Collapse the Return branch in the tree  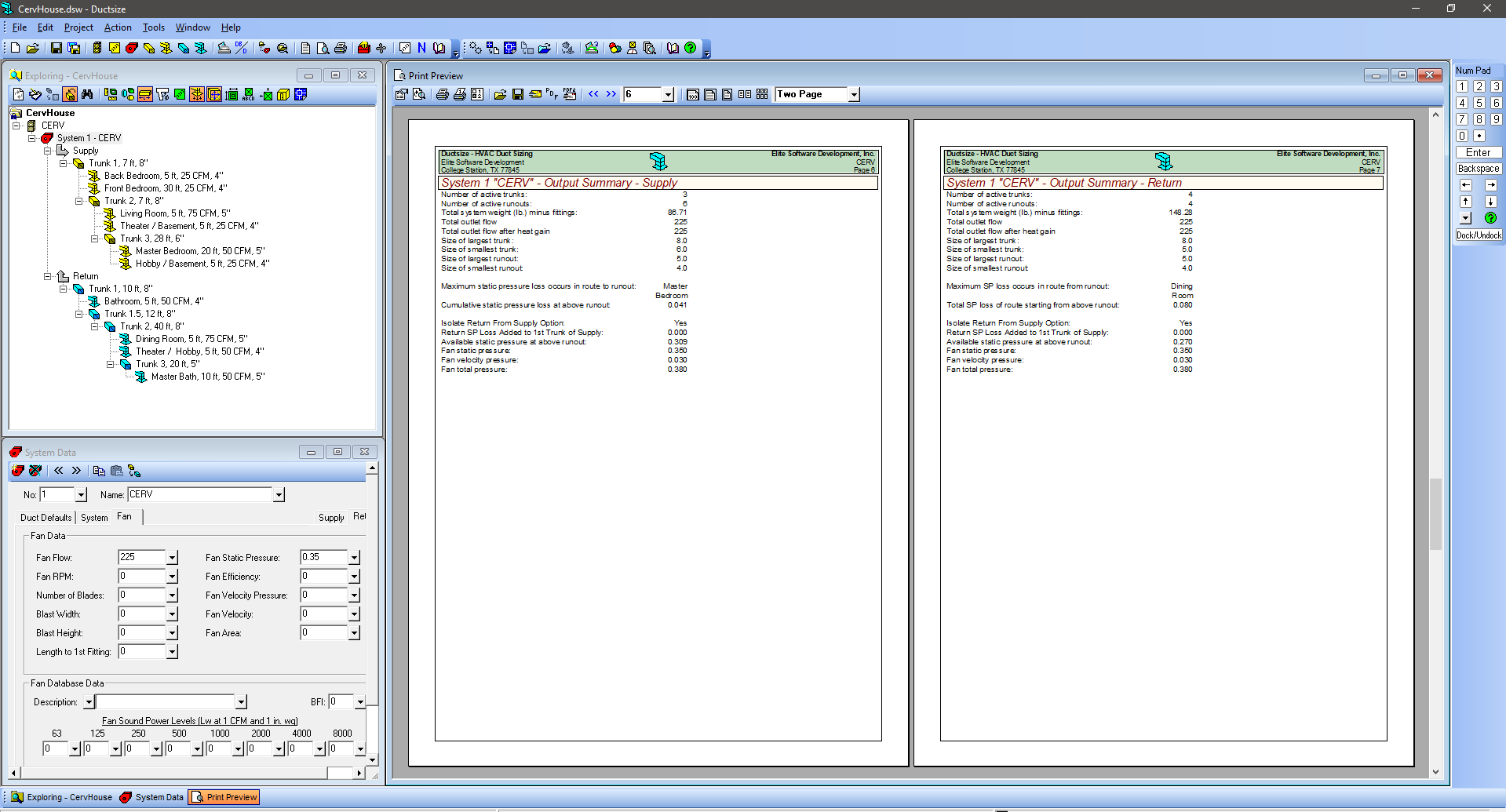tap(48, 276)
